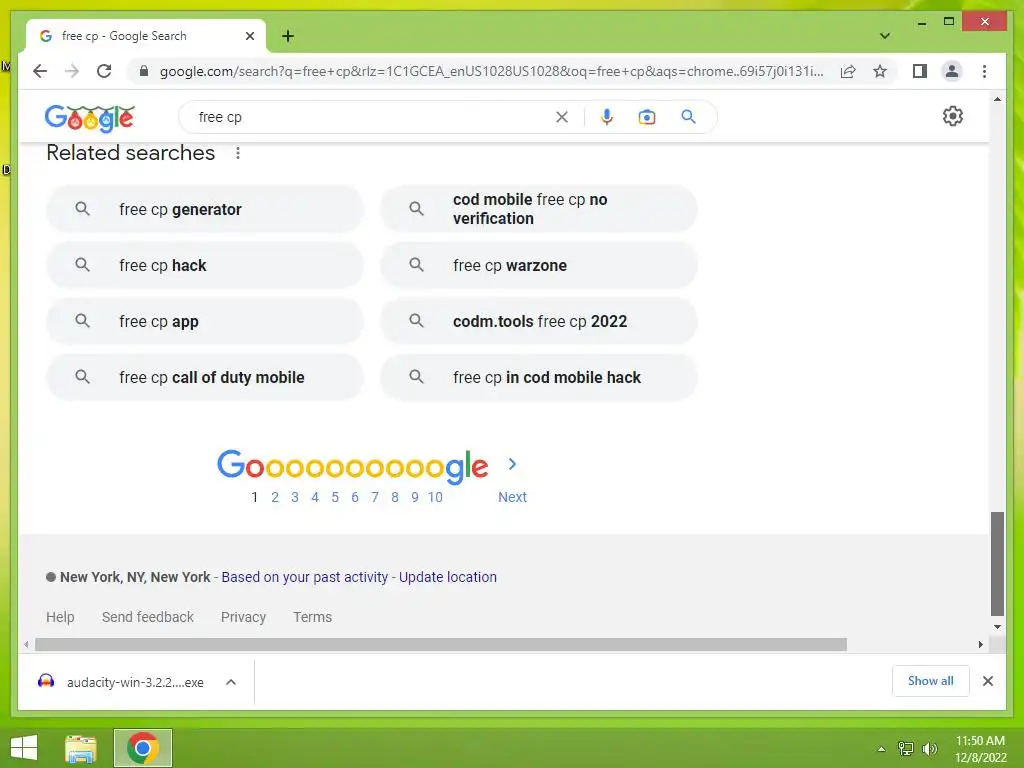
Task: Click scrollbar up arrow
Action: coord(997,99)
